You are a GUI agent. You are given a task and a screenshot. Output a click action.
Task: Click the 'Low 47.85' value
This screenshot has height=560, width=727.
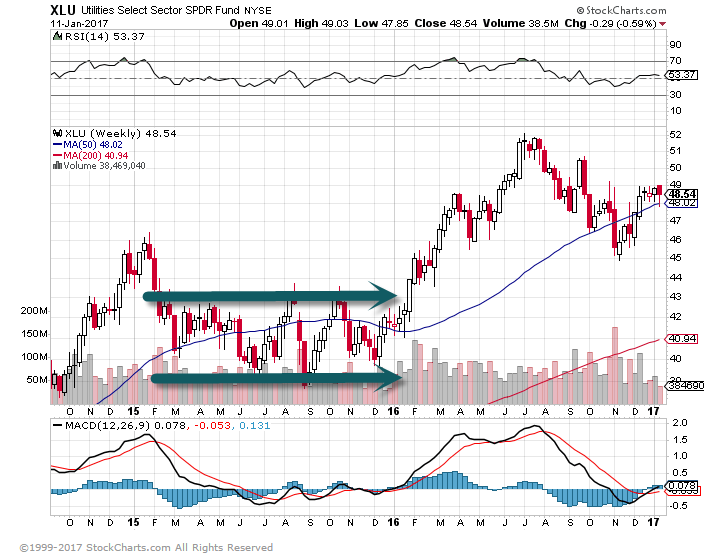381,23
